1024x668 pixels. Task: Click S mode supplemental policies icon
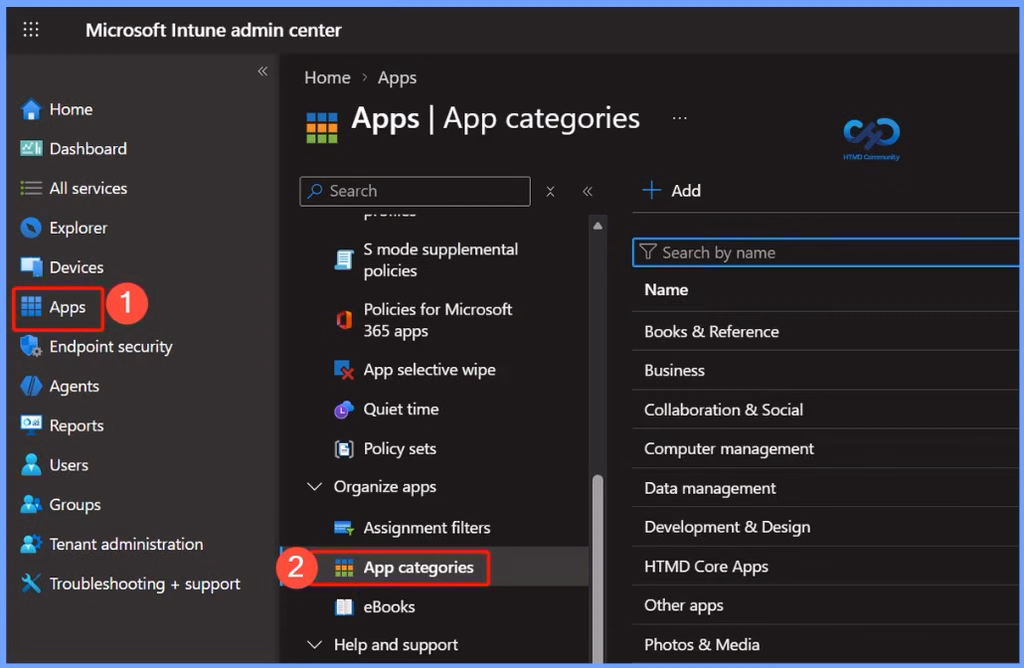pyautogui.click(x=344, y=260)
